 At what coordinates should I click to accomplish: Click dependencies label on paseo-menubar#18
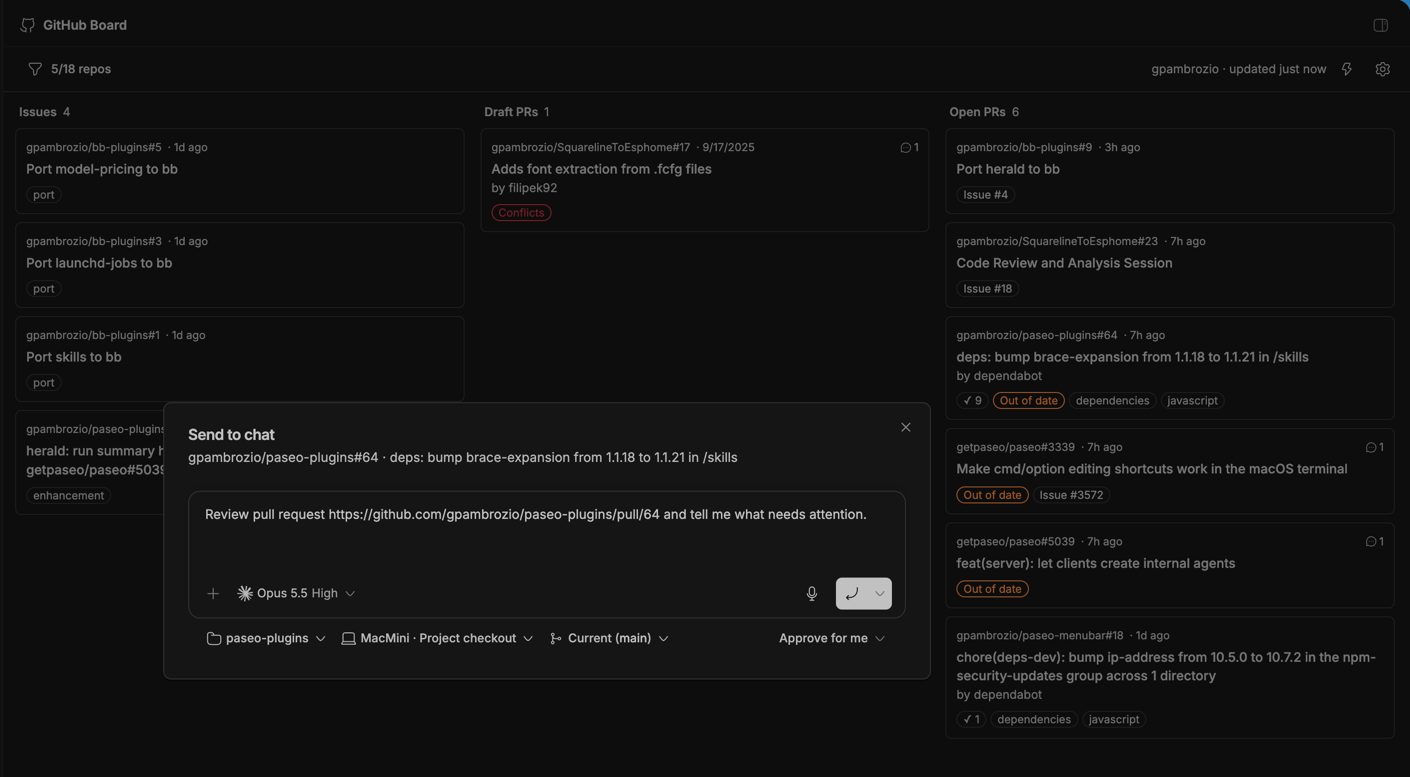[x=1034, y=720]
